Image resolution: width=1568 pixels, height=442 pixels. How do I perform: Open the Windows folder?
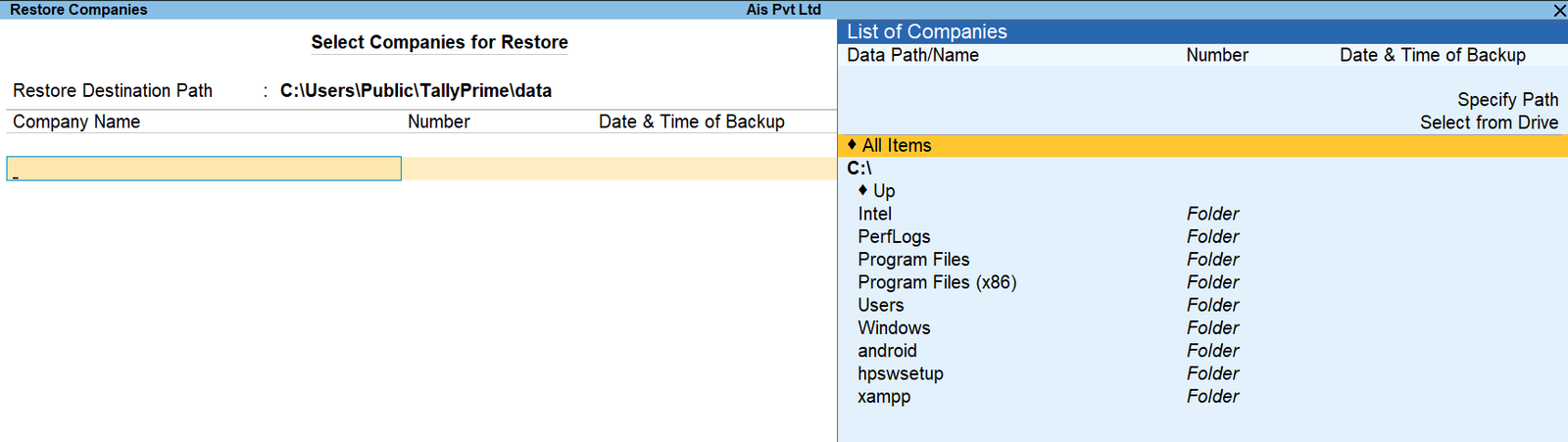coord(894,328)
